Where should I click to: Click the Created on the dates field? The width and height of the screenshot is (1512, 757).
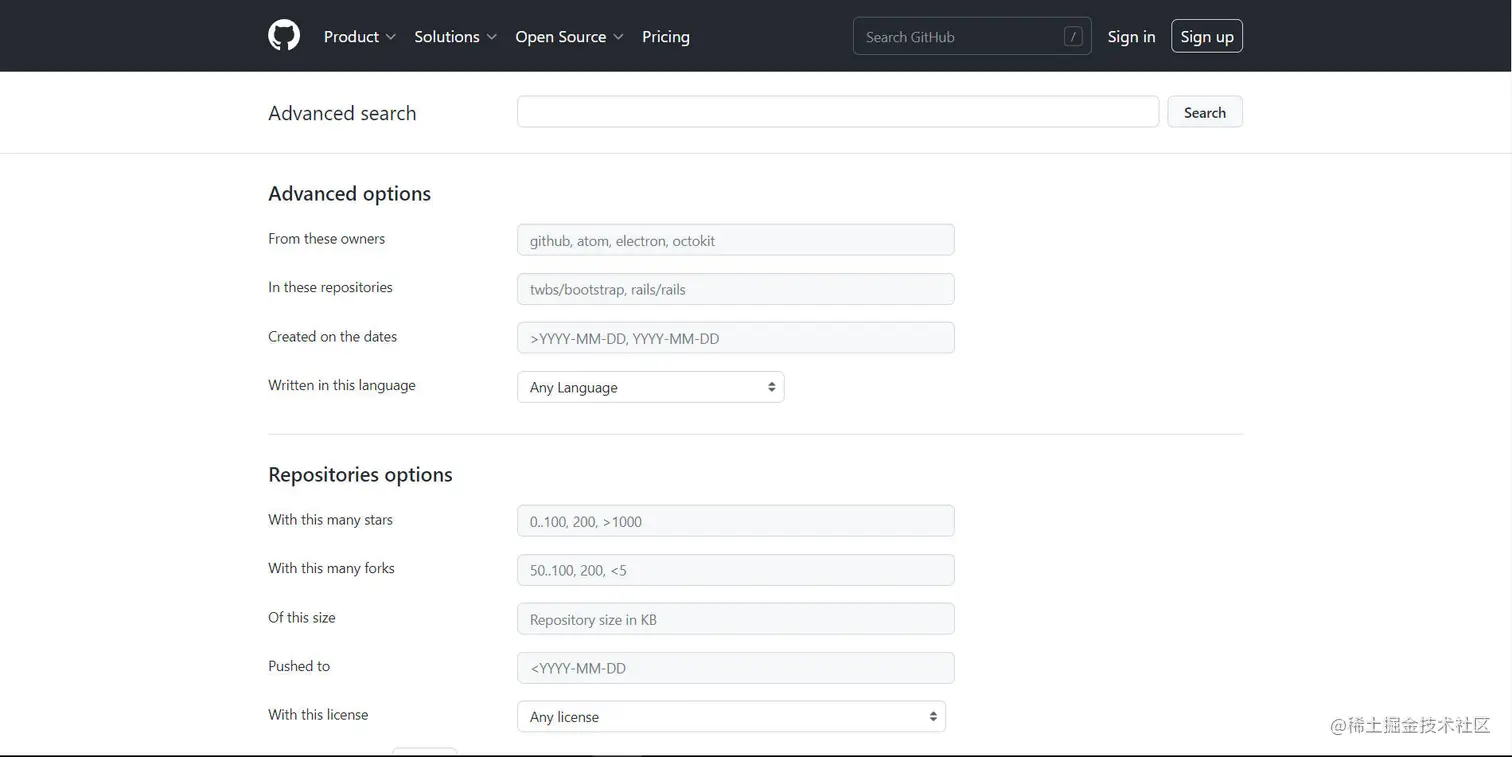[x=735, y=338]
